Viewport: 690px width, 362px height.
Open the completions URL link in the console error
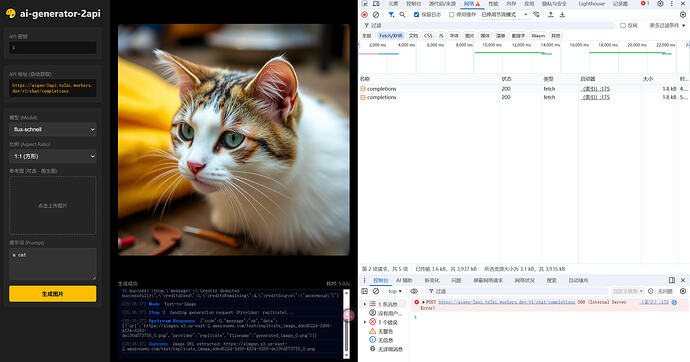tap(506, 302)
